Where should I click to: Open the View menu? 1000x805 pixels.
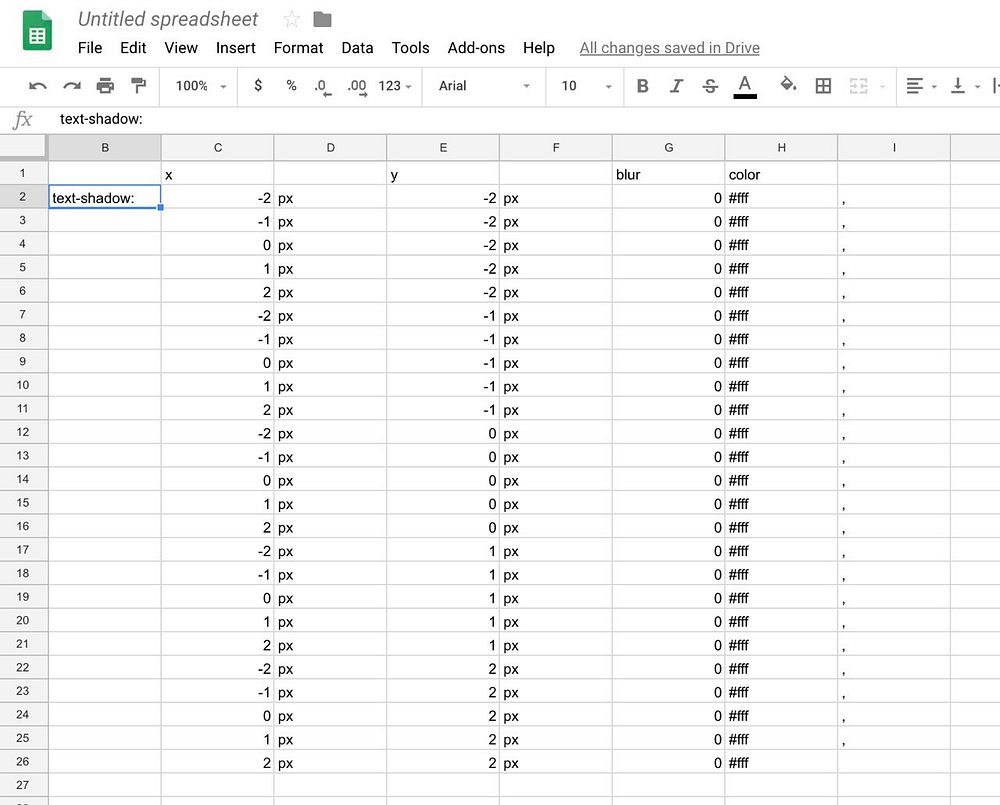click(181, 48)
